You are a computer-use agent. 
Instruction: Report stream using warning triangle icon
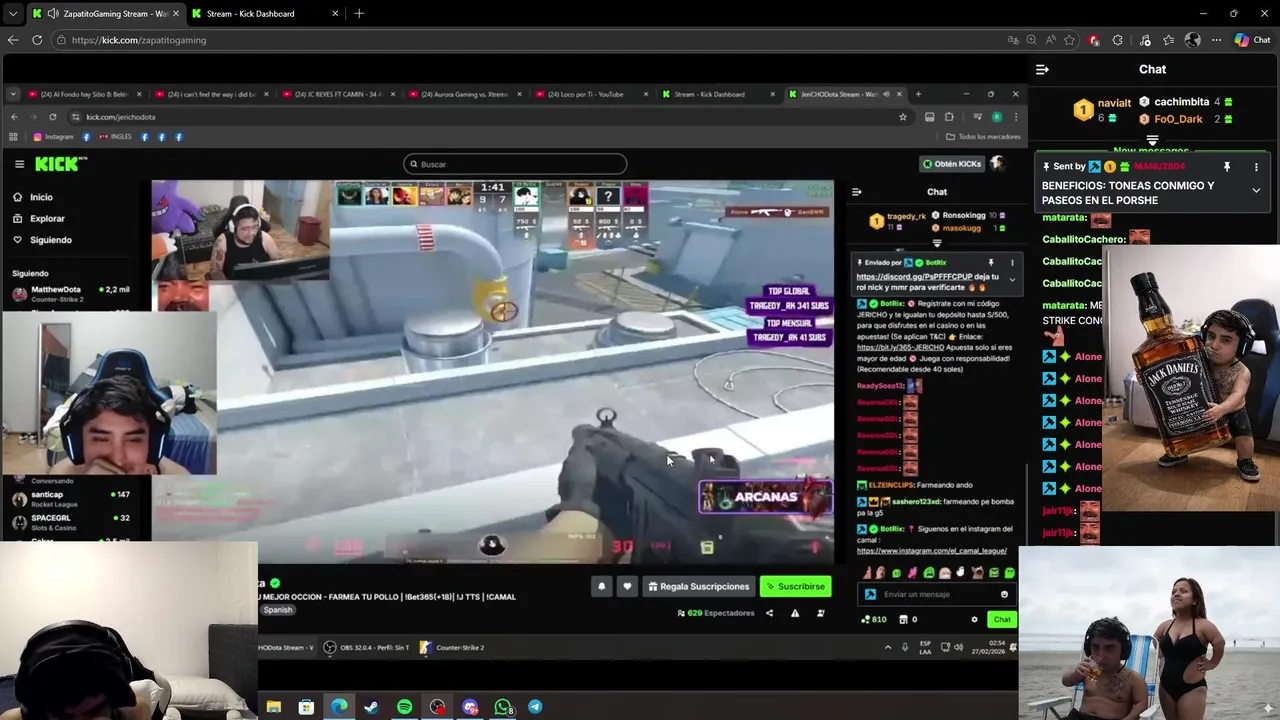pos(795,613)
